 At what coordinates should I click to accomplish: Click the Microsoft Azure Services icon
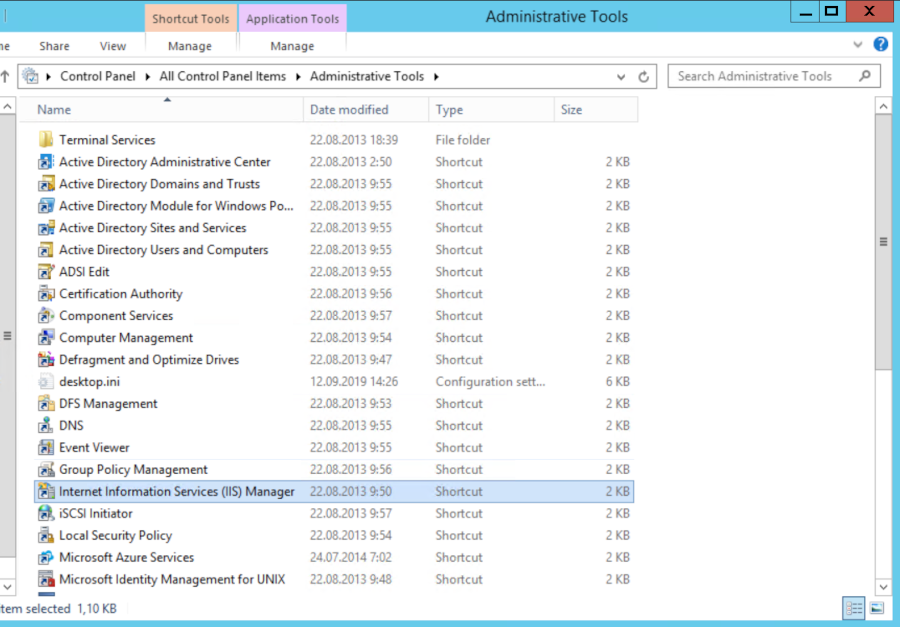coord(45,558)
